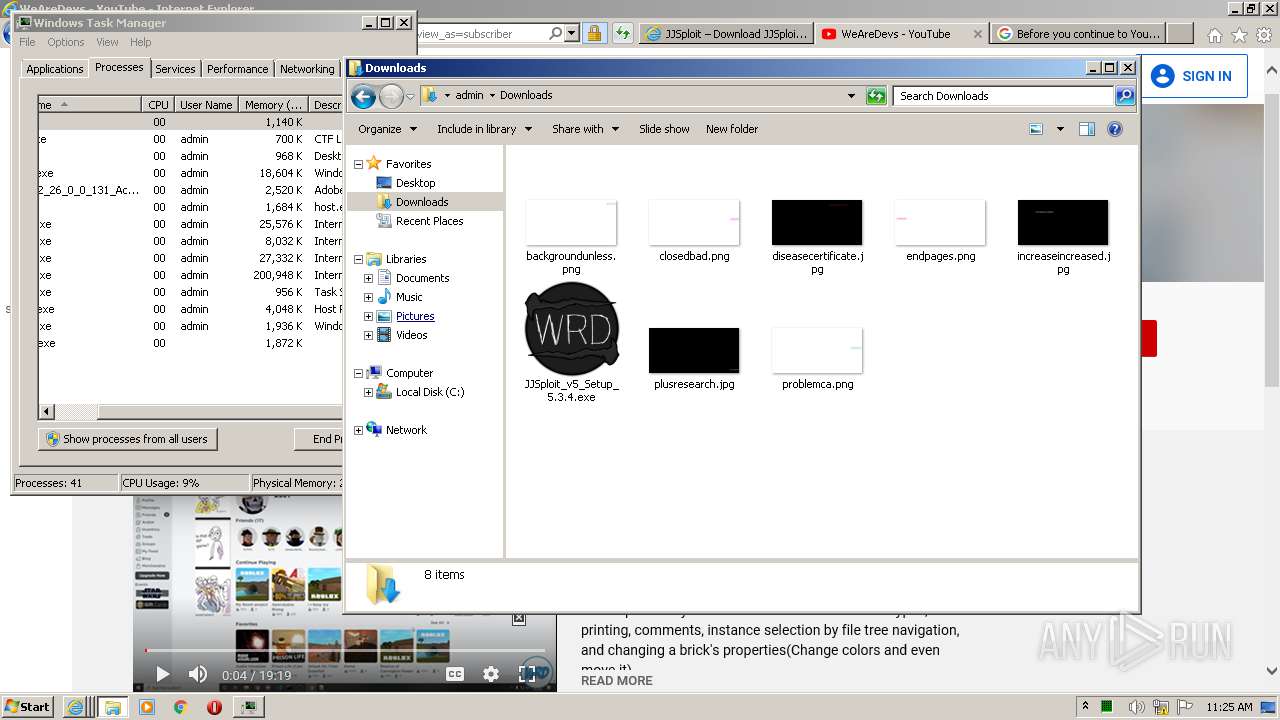Open Windows Explorer taskbar button
Viewport: 1280px width, 720px height.
coord(113,707)
